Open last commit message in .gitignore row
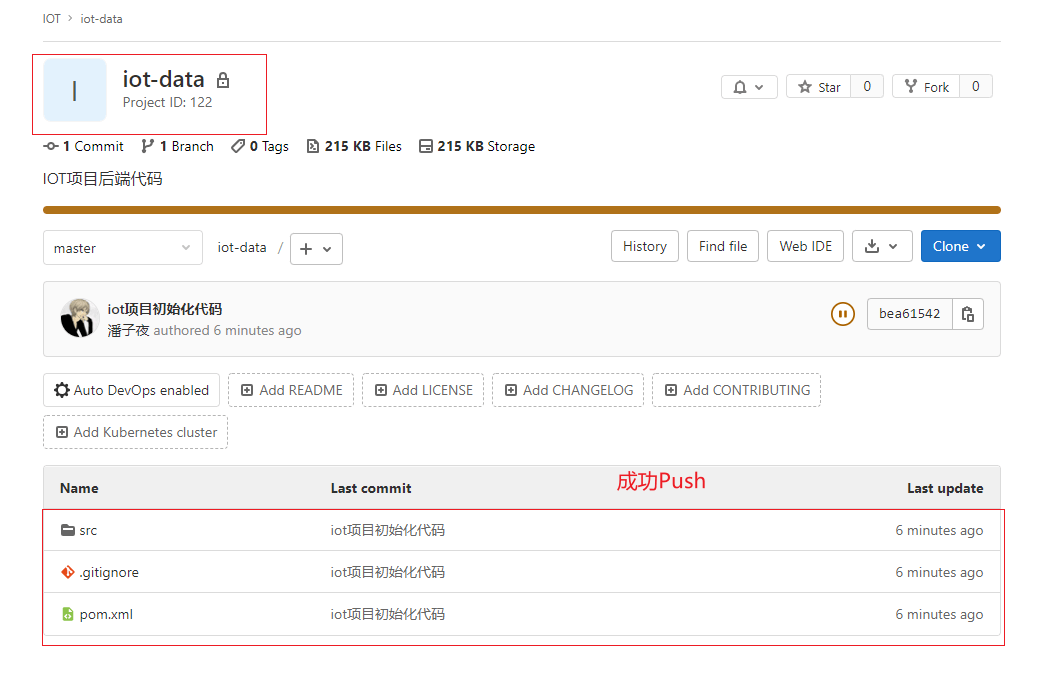The image size is (1055, 683). (388, 572)
